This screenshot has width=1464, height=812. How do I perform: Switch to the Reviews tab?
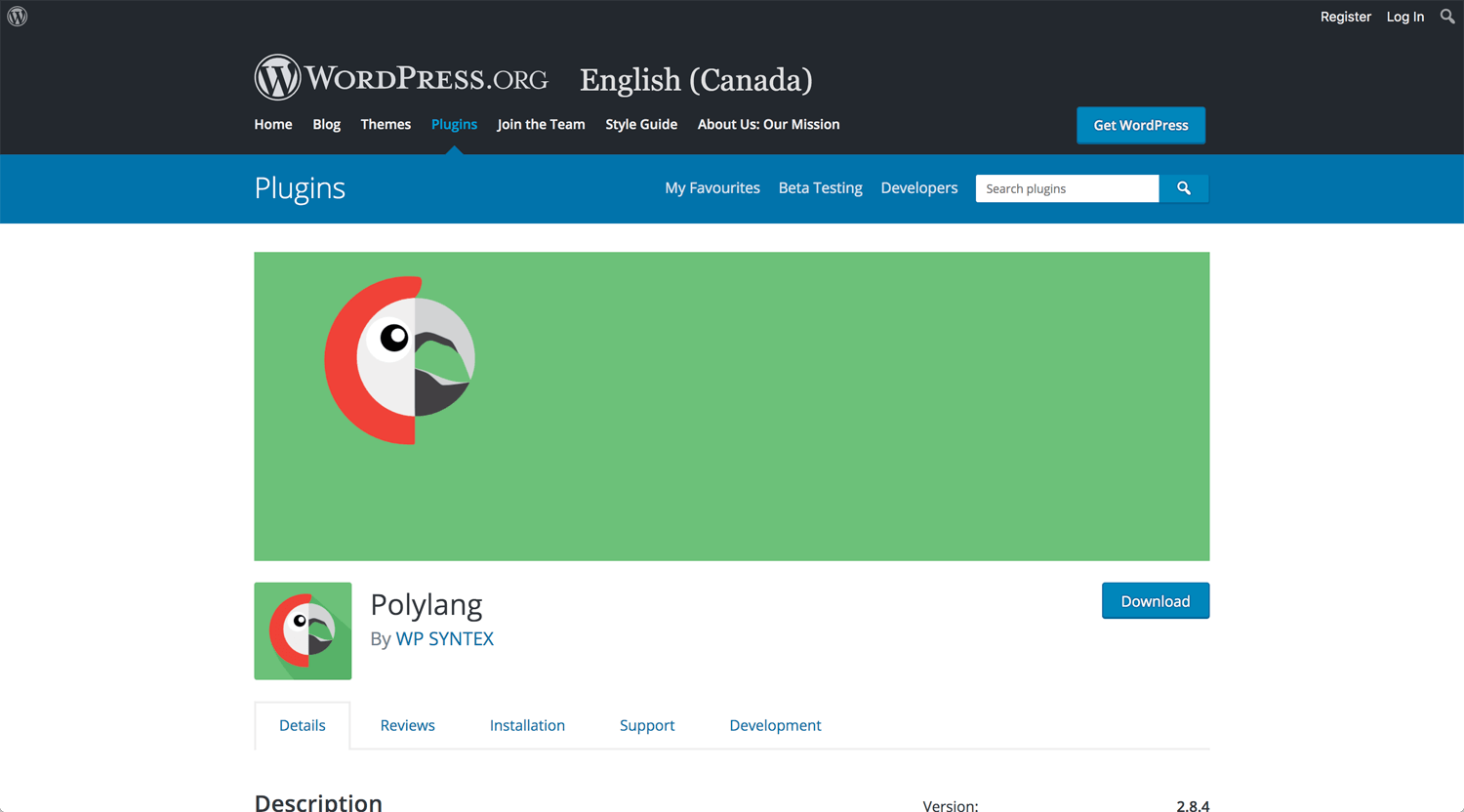[x=407, y=725]
